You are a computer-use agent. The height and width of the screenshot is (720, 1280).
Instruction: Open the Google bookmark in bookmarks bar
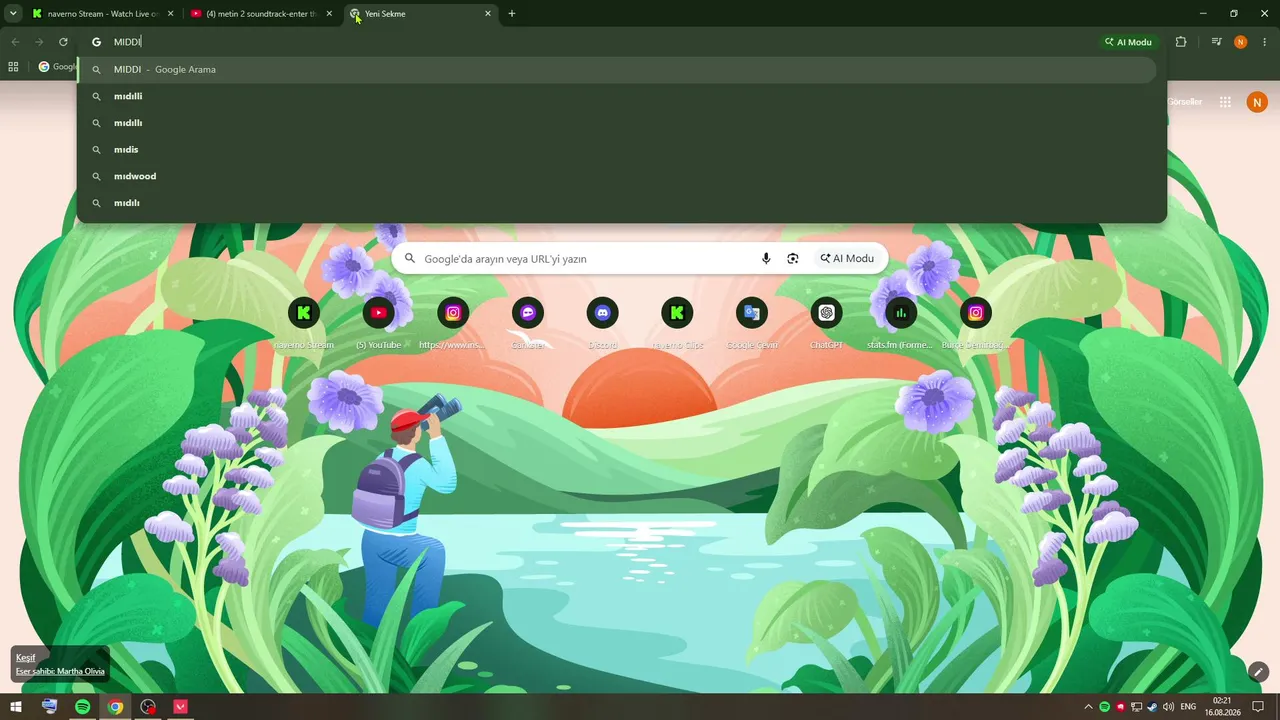(56, 67)
